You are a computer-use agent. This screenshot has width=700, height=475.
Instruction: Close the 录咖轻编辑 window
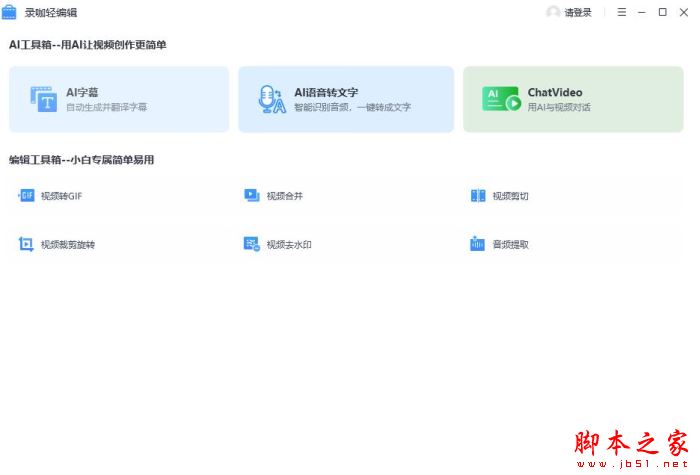(x=684, y=12)
